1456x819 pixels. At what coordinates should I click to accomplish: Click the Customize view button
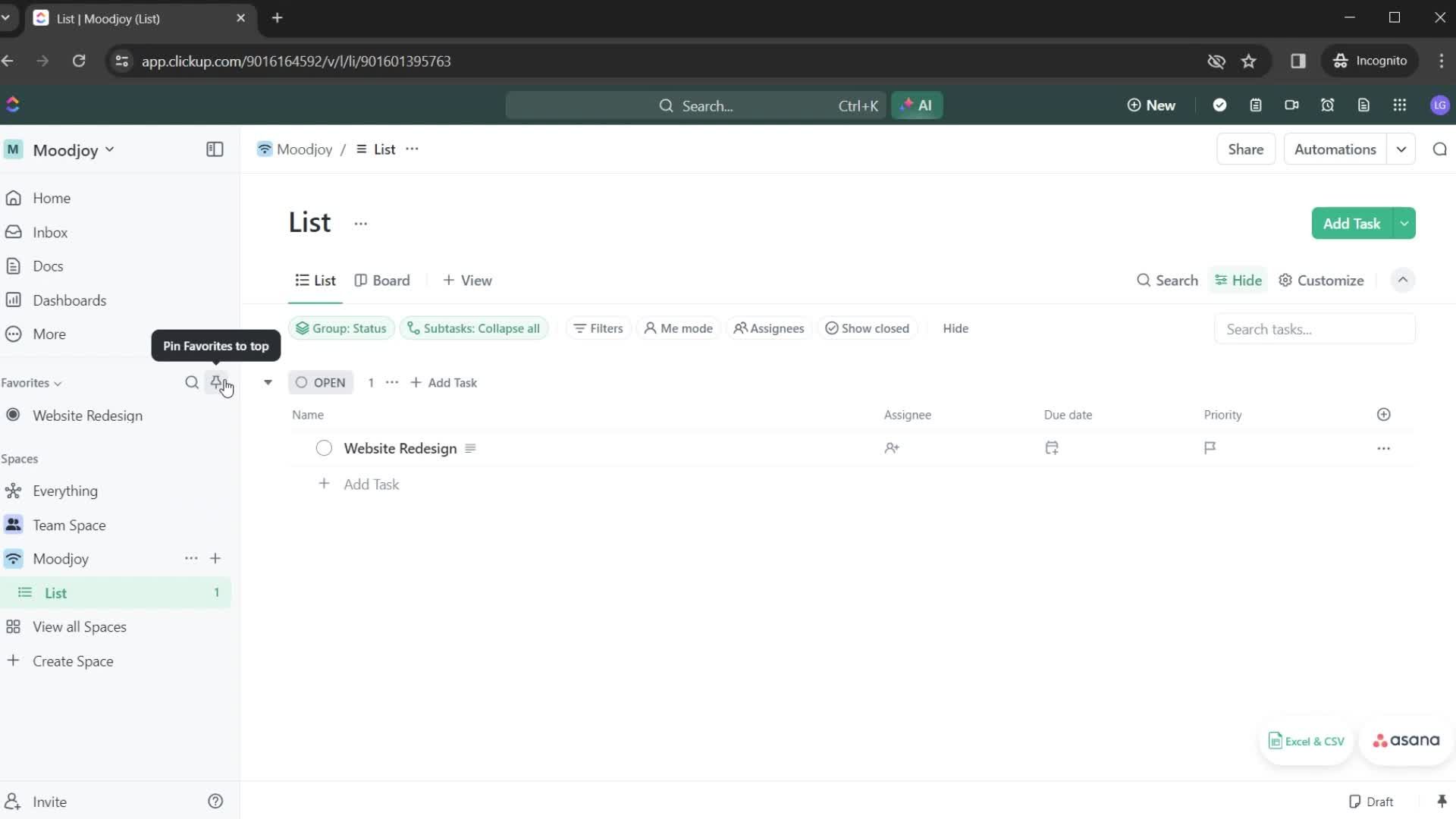1330,280
